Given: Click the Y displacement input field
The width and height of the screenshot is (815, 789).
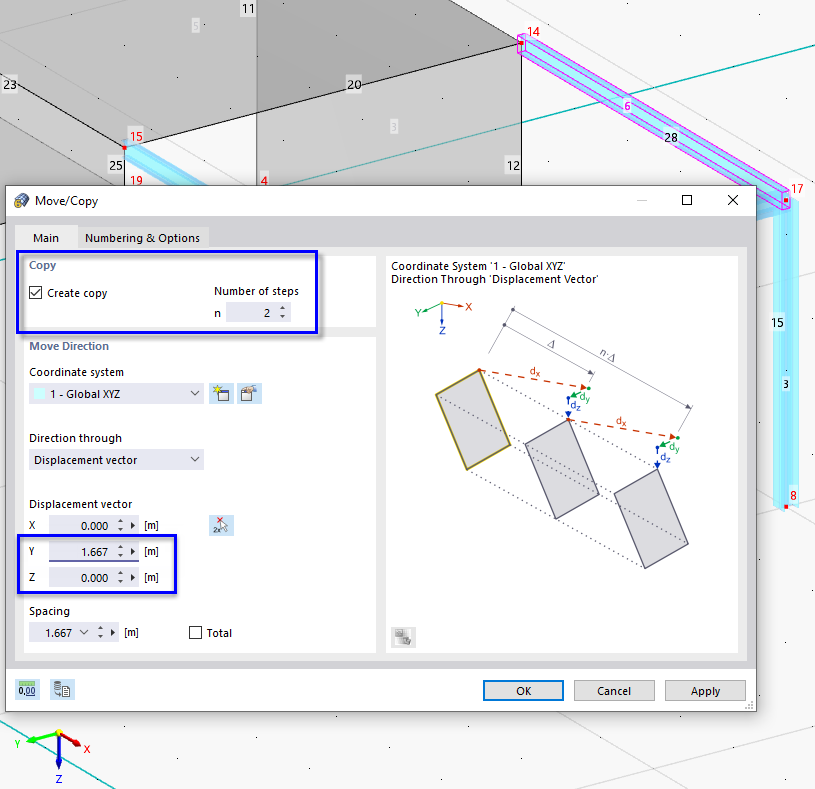Looking at the screenshot, I should pyautogui.click(x=82, y=551).
